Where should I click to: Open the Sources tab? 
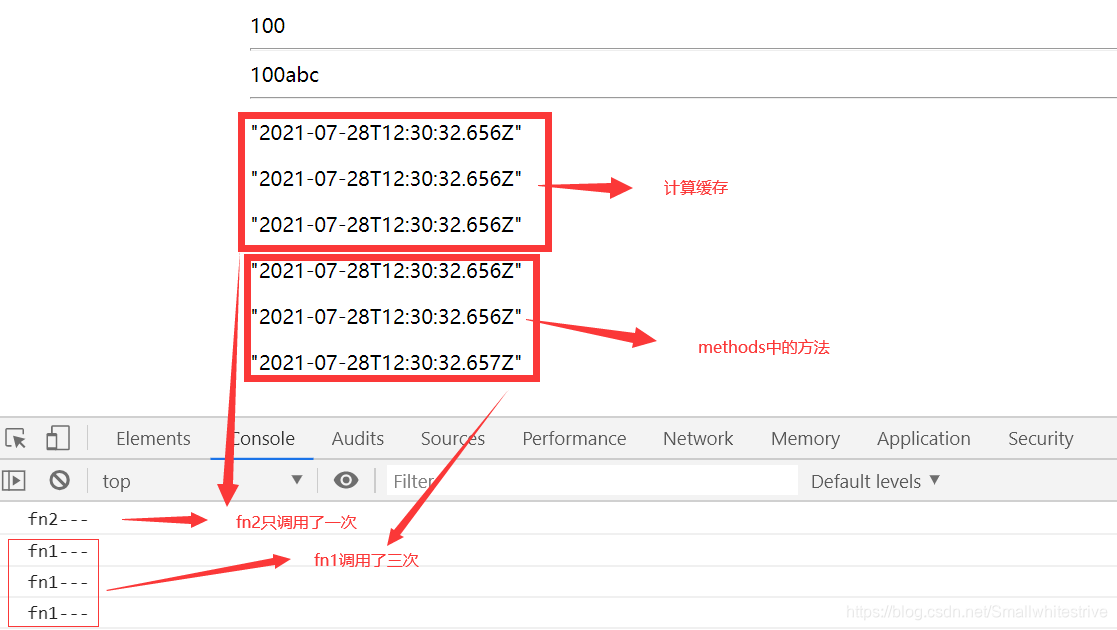coord(452,439)
